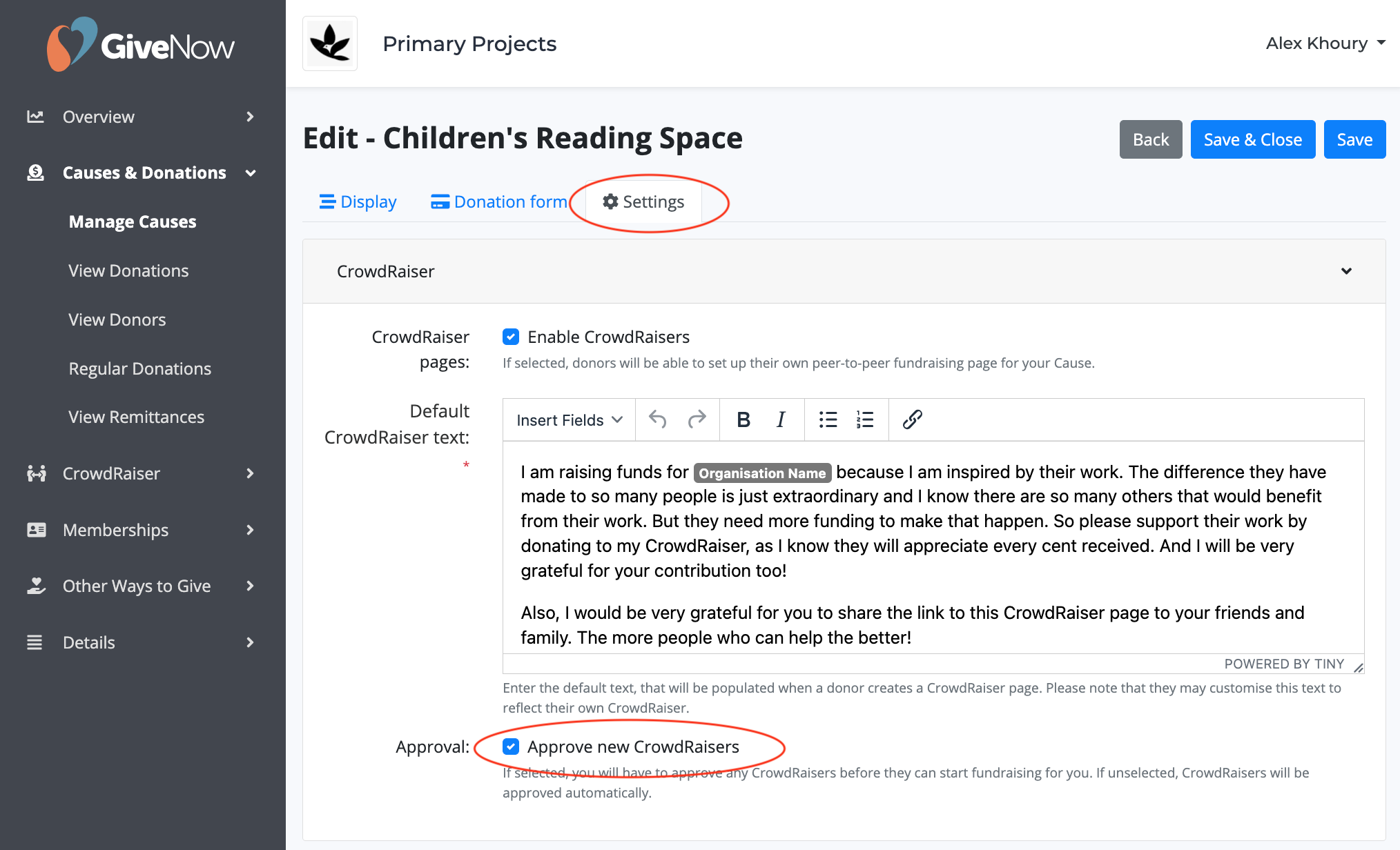The height and width of the screenshot is (850, 1400).
Task: Click the Donation form card icon
Action: [440, 201]
